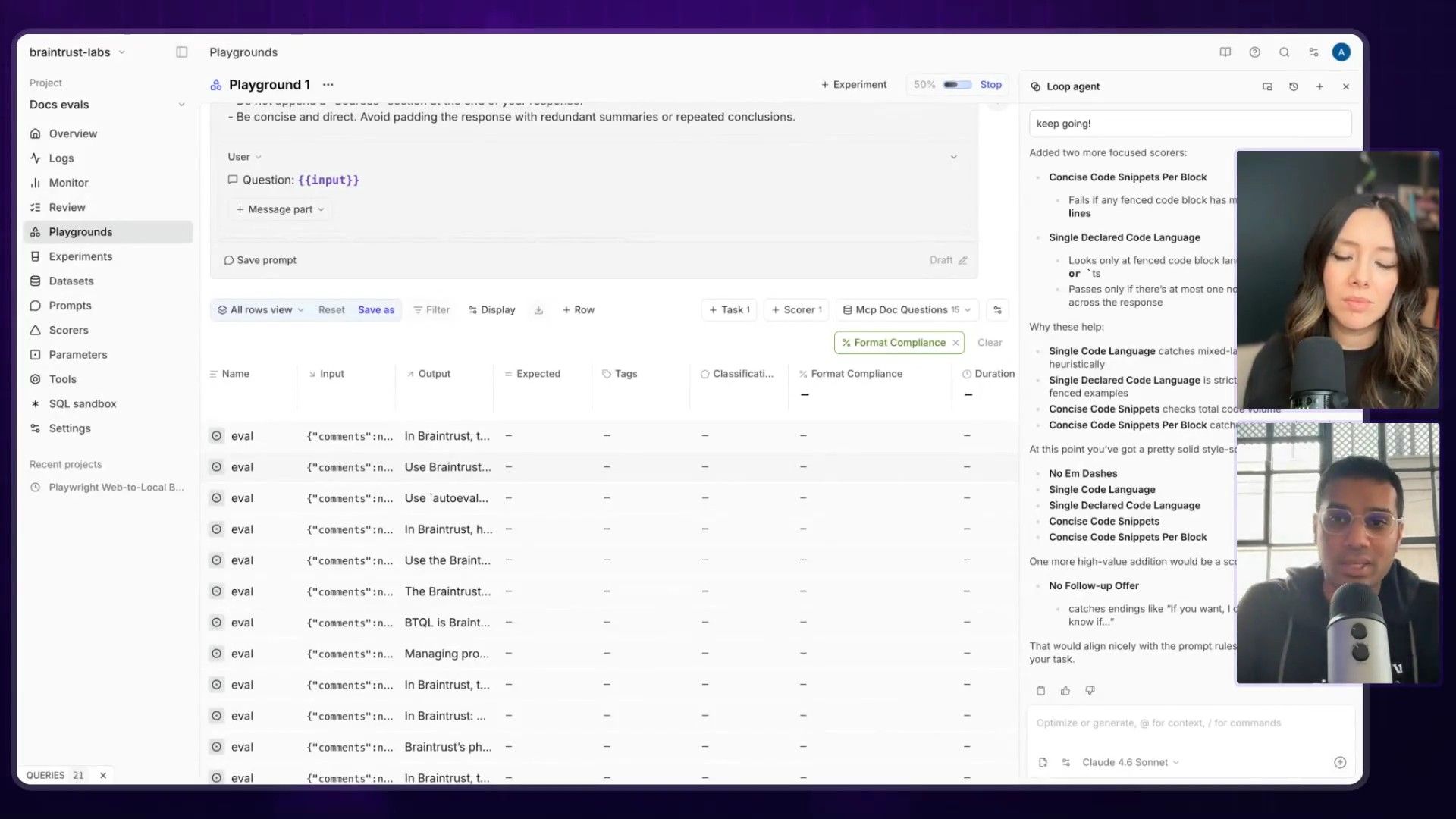
Task: Open Playground 1 more-options ellipsis
Action: tap(328, 85)
